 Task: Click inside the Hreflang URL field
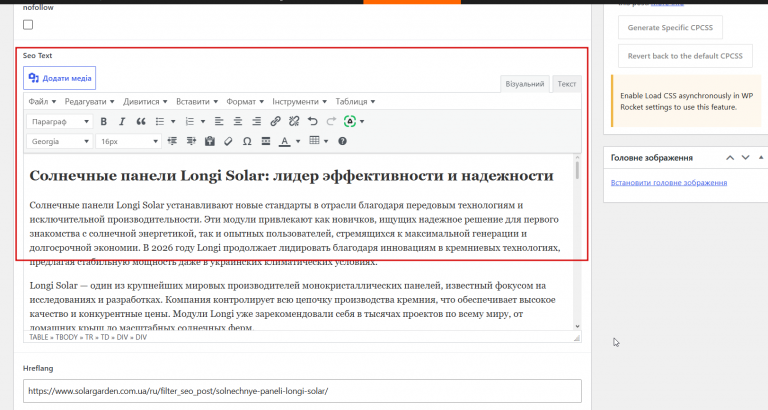pyautogui.click(x=302, y=391)
